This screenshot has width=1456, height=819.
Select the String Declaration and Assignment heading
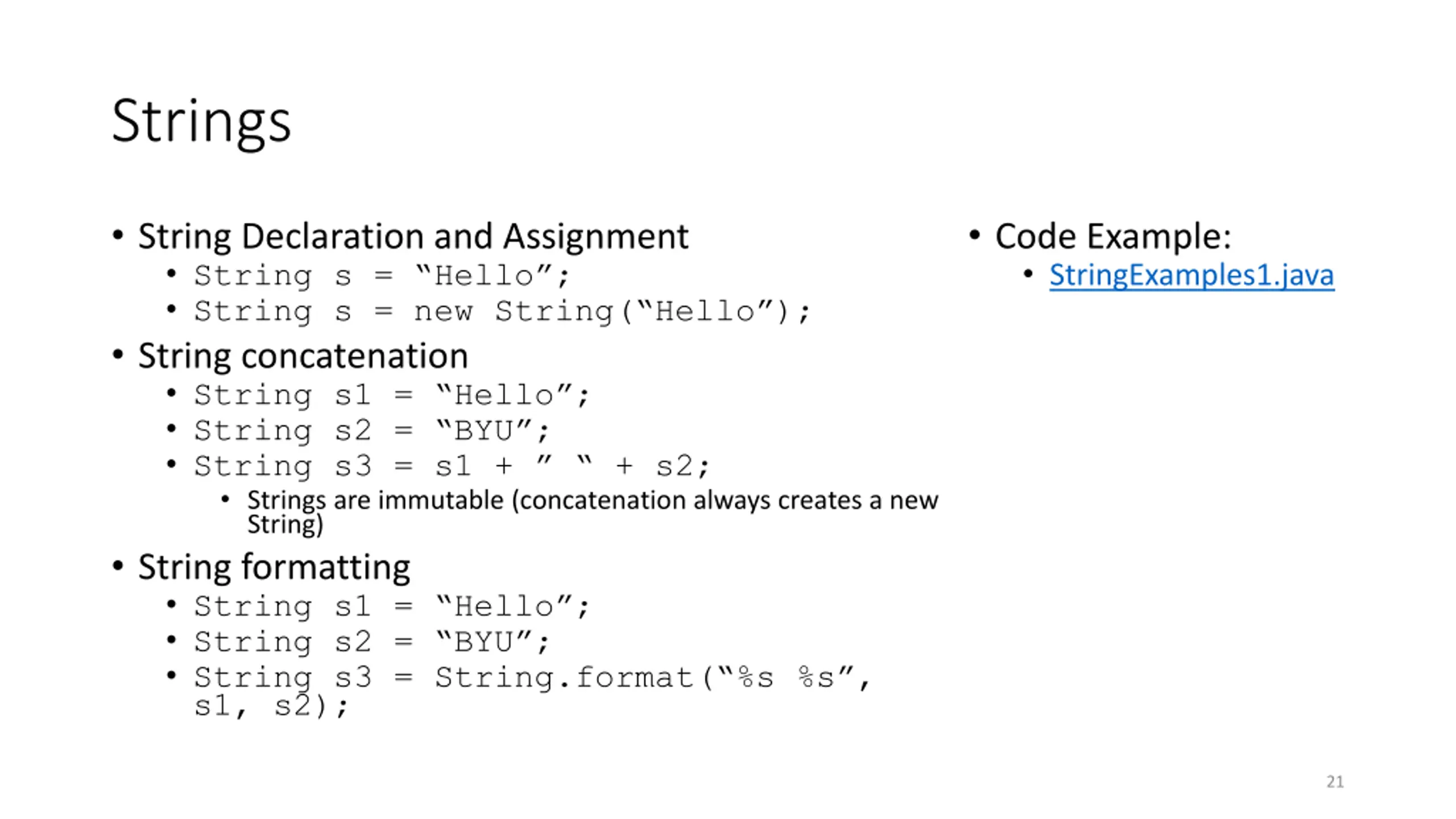tap(413, 237)
